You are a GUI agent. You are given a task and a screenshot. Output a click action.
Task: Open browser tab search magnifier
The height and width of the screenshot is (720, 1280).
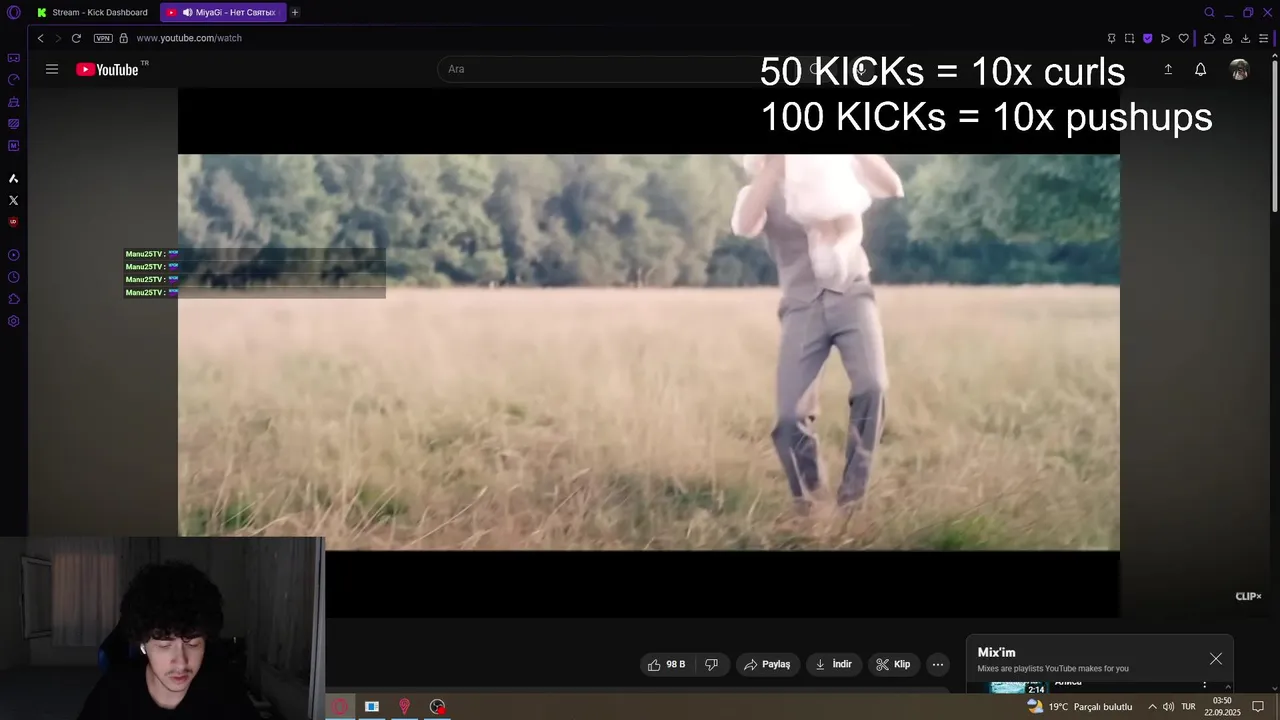(1209, 13)
